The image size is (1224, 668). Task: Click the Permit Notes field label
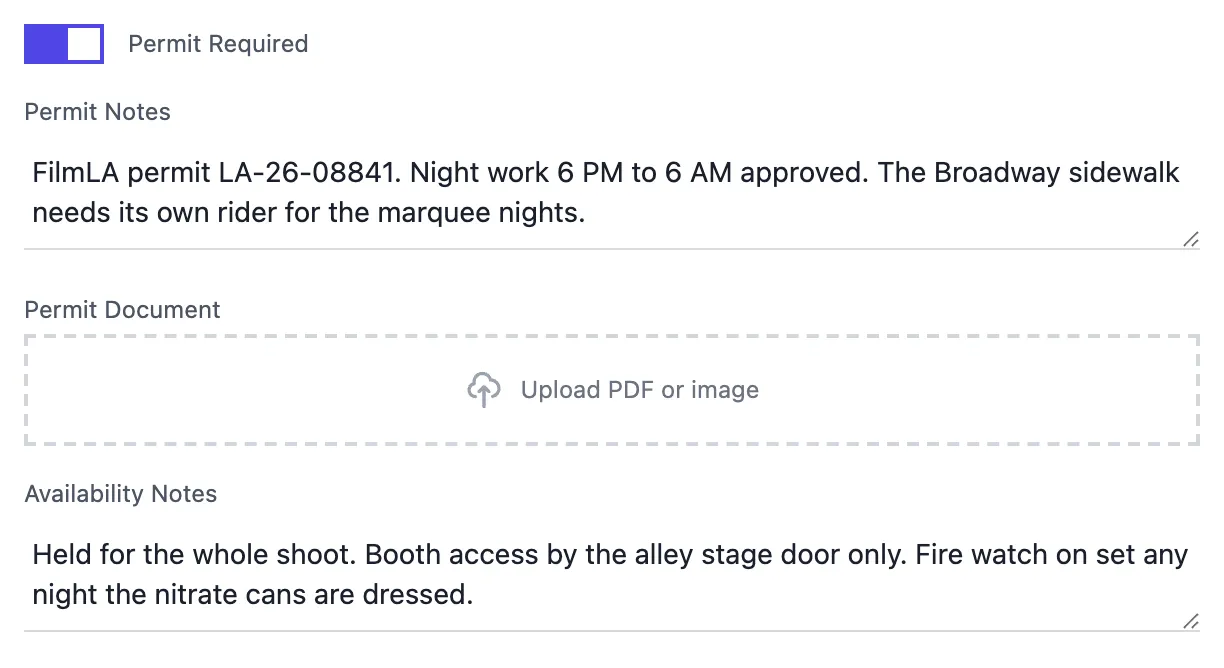pos(97,112)
